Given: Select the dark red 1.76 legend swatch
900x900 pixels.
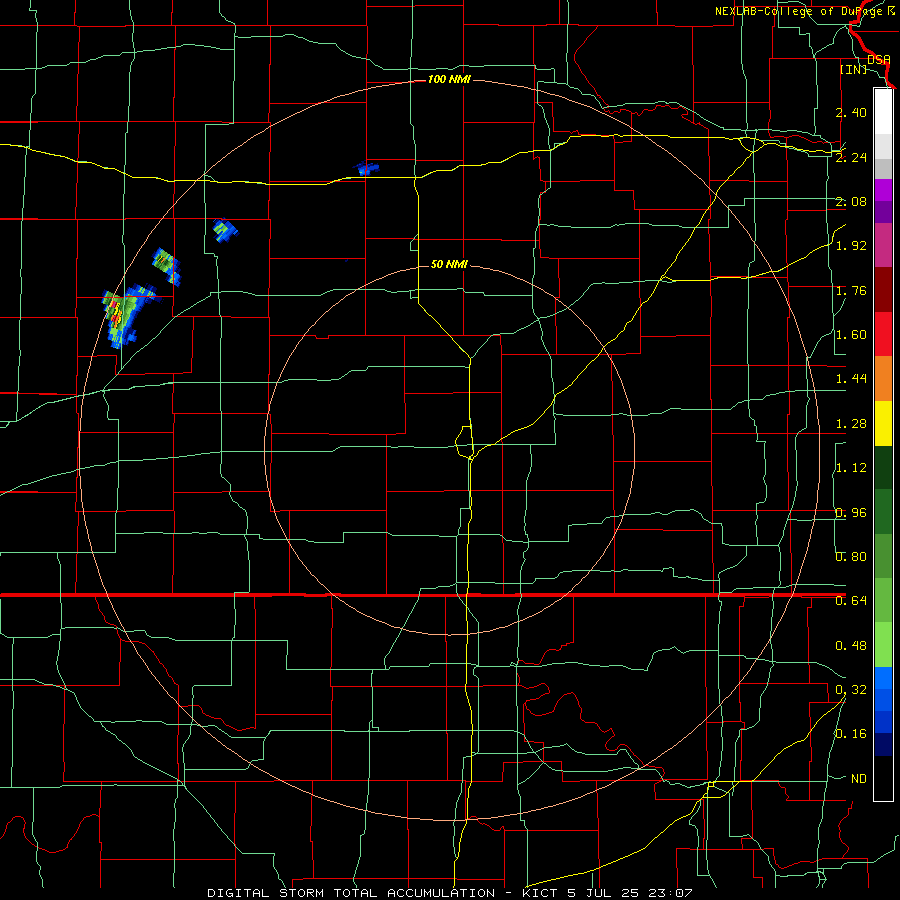Looking at the screenshot, I should coord(883,290).
